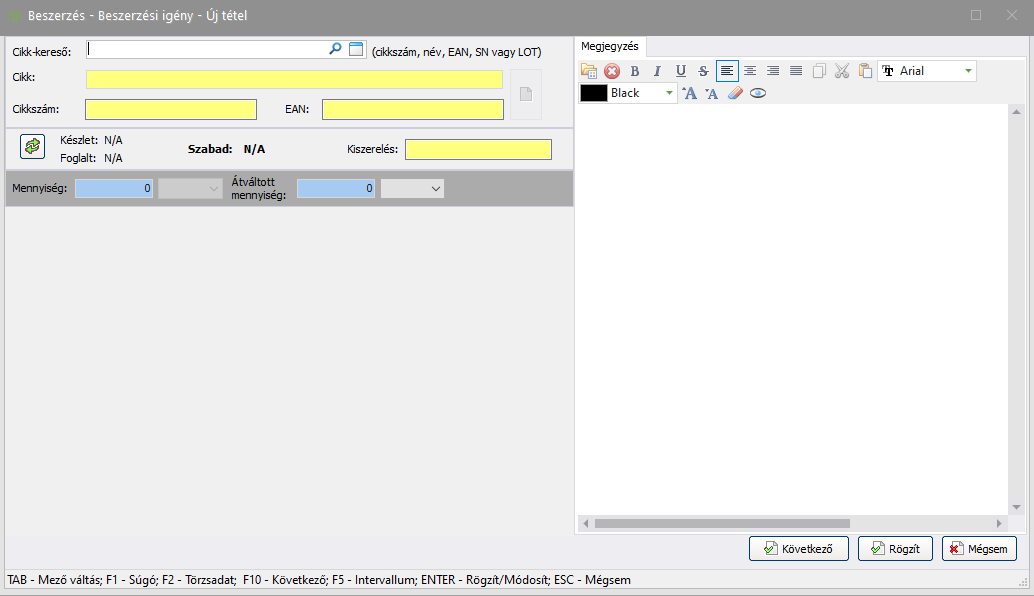
Task: Click the green refresh stock icon
Action: click(33, 147)
